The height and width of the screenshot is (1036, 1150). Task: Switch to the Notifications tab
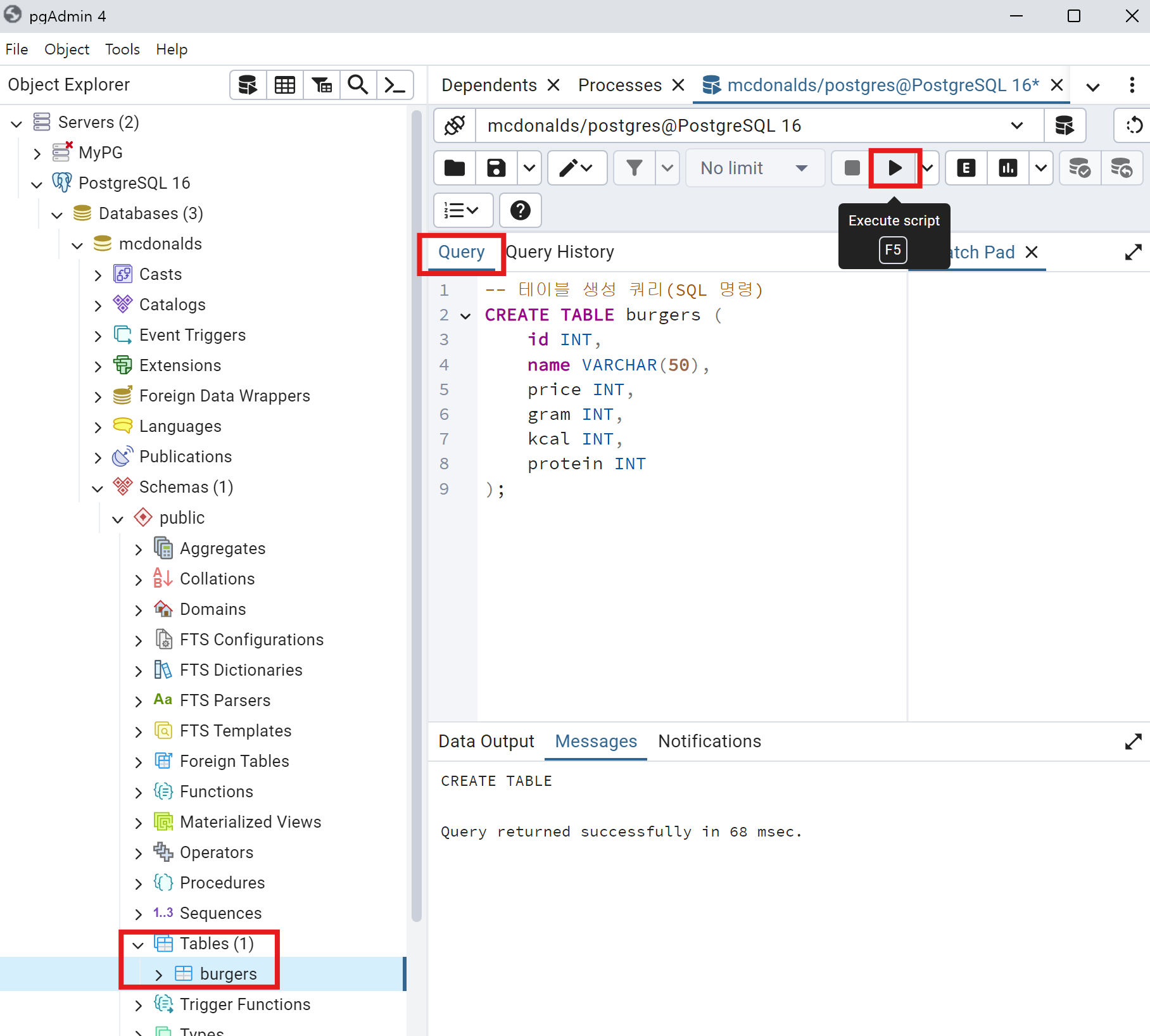709,742
